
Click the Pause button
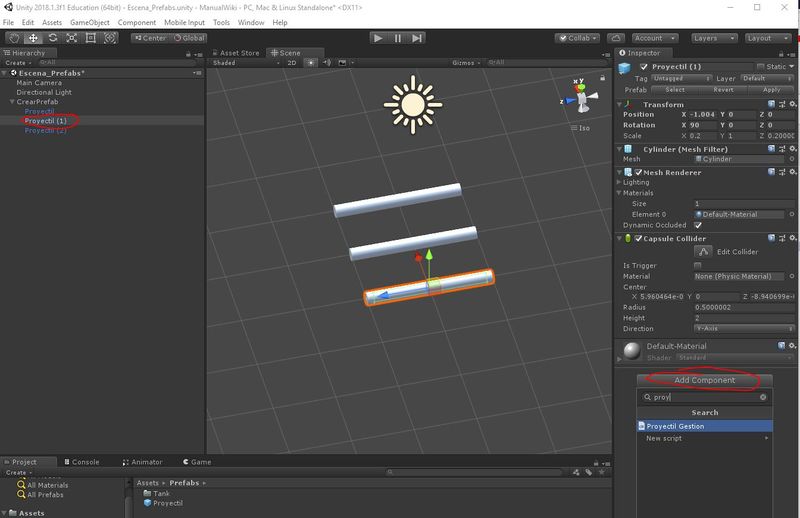tap(397, 38)
